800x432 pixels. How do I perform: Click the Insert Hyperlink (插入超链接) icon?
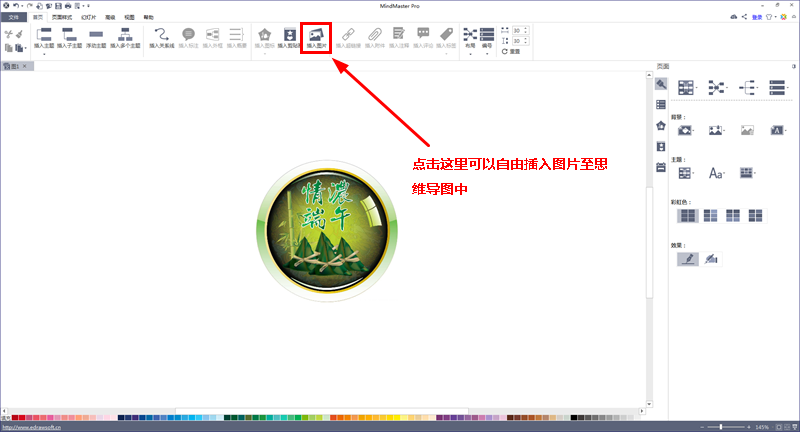pos(348,35)
